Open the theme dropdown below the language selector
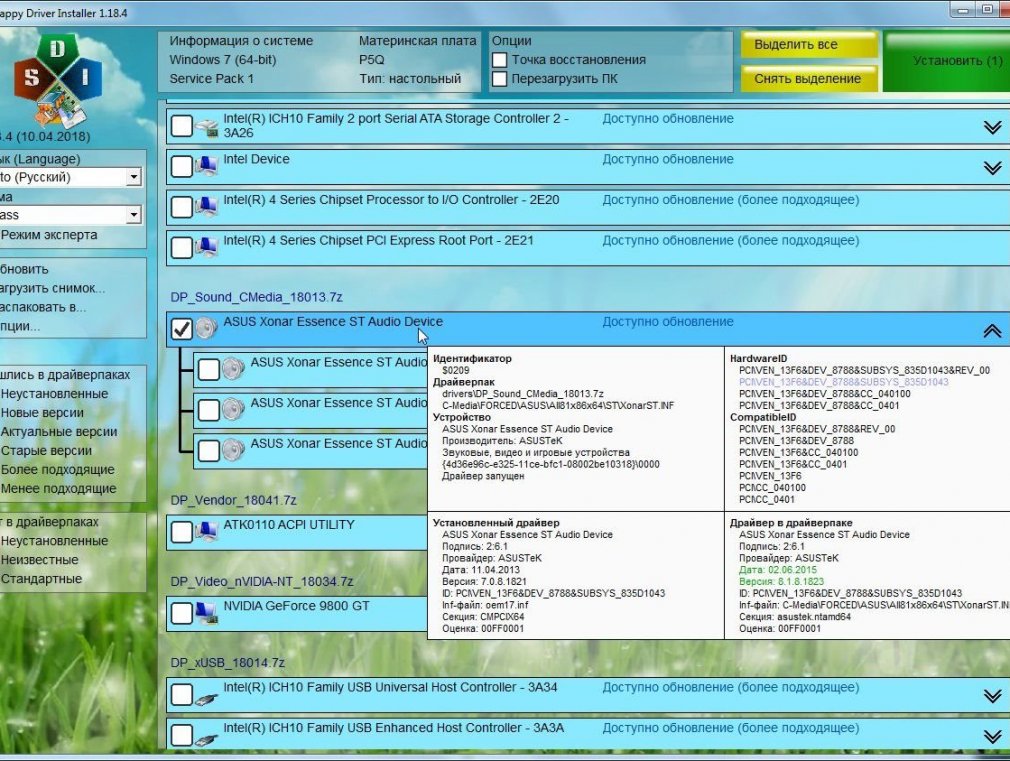1010x761 pixels. (70, 215)
